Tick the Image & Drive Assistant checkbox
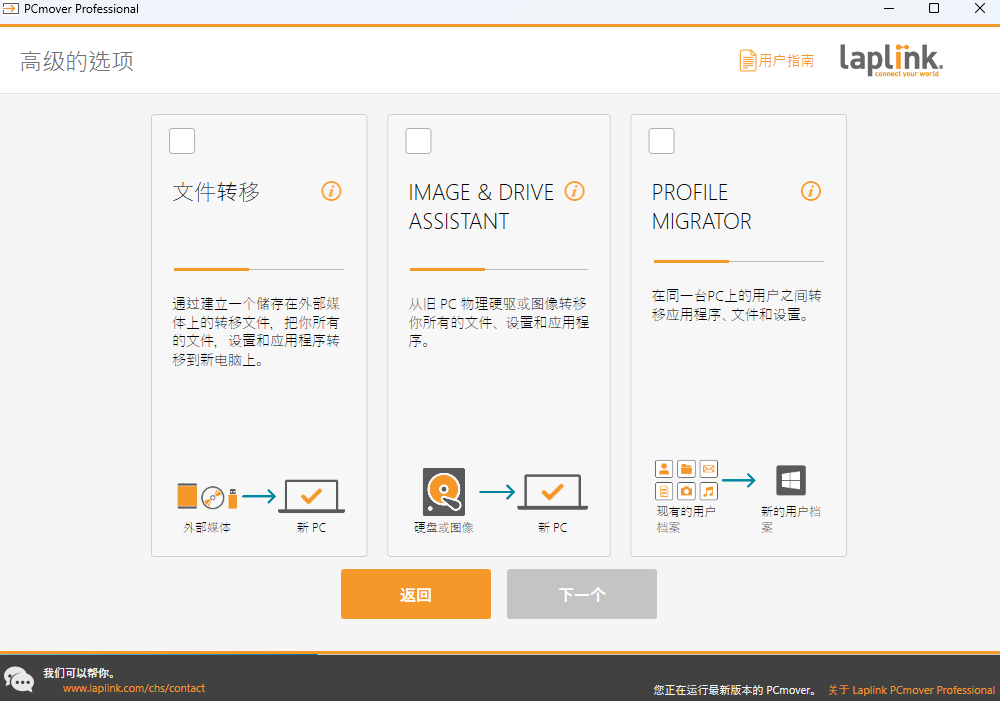This screenshot has height=701, width=1000. (x=418, y=141)
